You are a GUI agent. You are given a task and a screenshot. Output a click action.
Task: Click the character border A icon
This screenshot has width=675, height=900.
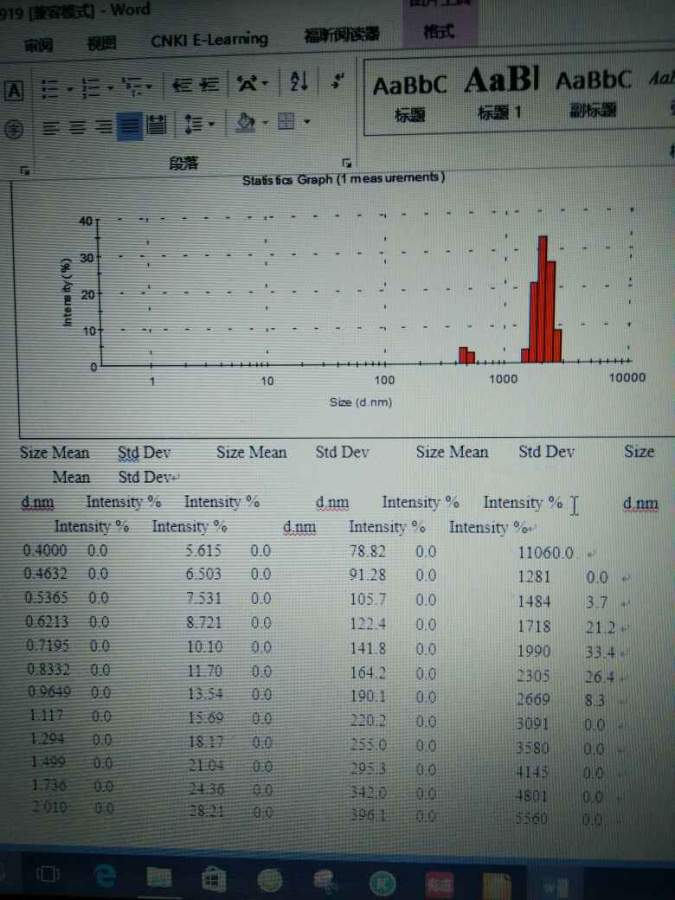[x=14, y=92]
